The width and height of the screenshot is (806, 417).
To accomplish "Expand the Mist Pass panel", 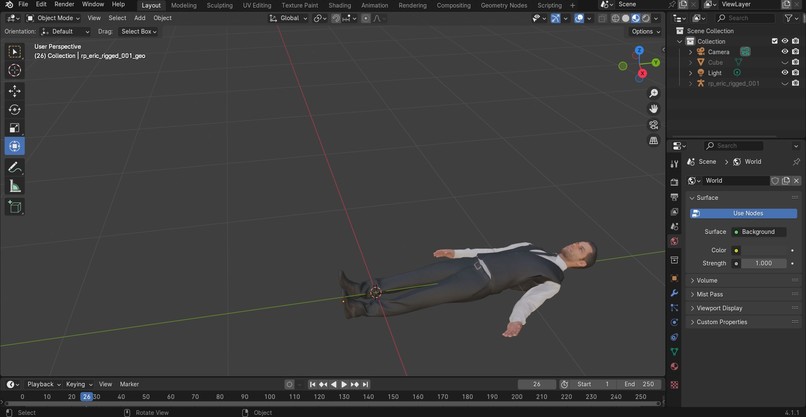I will coord(744,294).
